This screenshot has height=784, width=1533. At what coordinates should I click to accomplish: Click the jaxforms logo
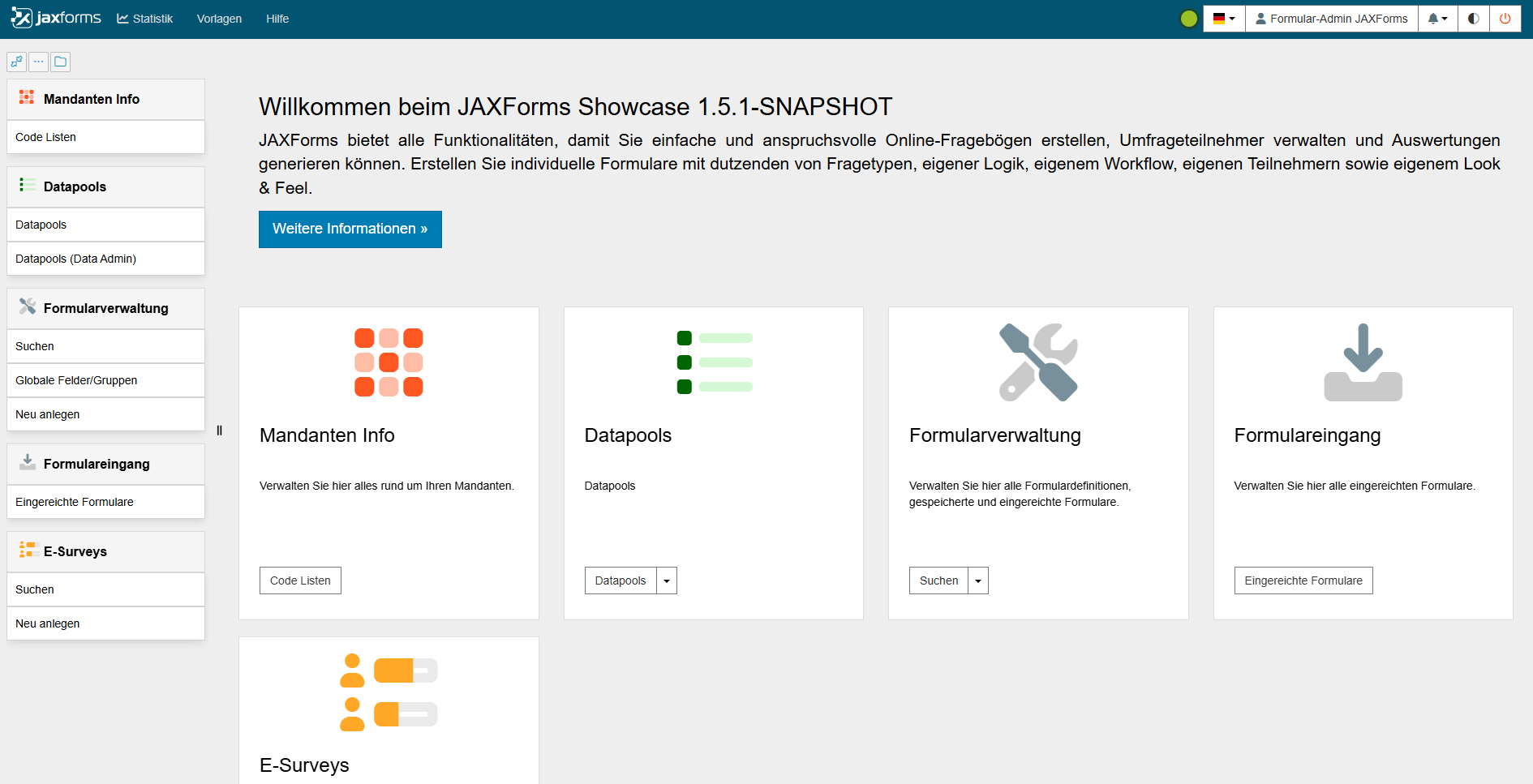click(x=56, y=18)
